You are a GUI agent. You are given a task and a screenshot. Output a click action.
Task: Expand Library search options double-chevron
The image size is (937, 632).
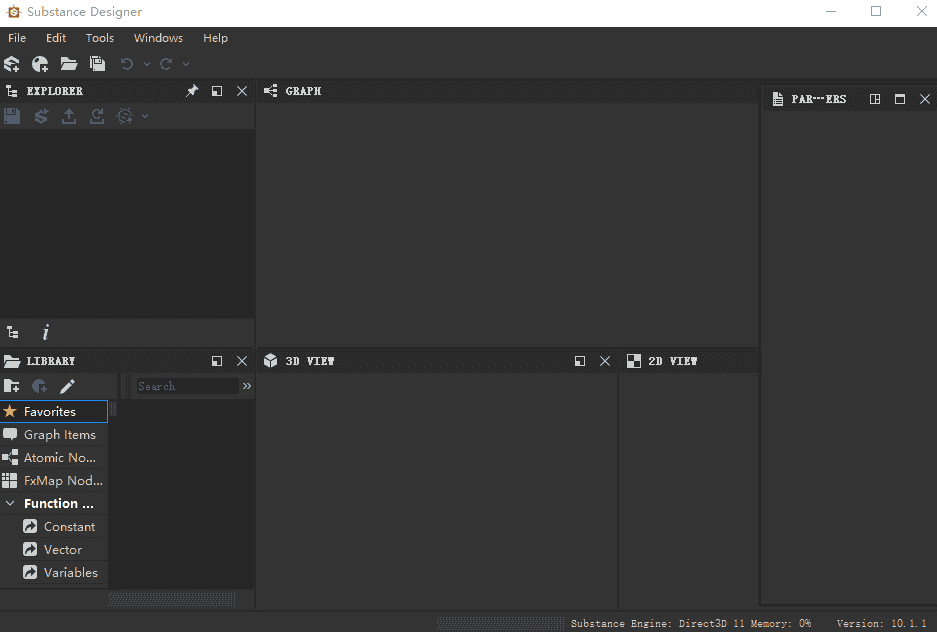[247, 386]
